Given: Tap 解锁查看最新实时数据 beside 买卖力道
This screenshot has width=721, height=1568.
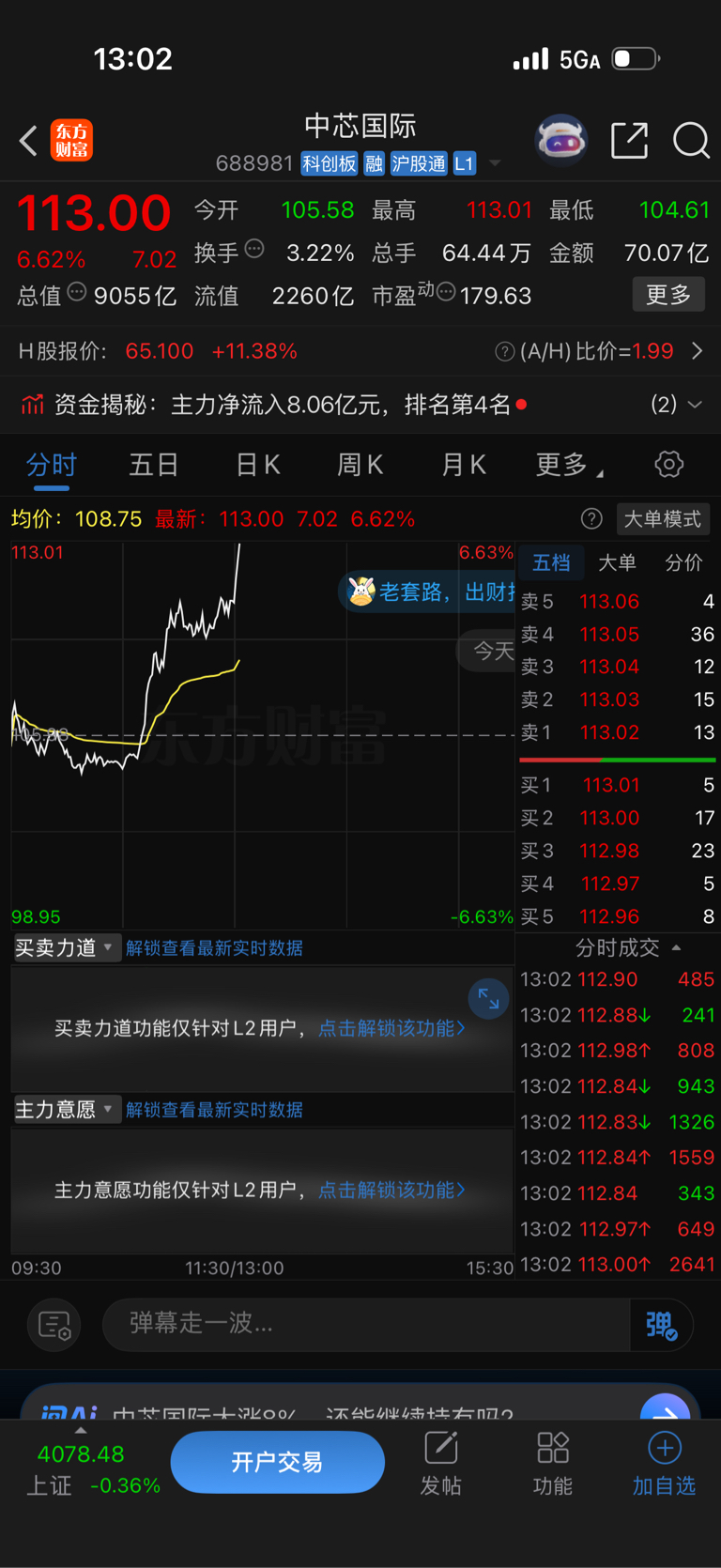Looking at the screenshot, I should point(214,948).
